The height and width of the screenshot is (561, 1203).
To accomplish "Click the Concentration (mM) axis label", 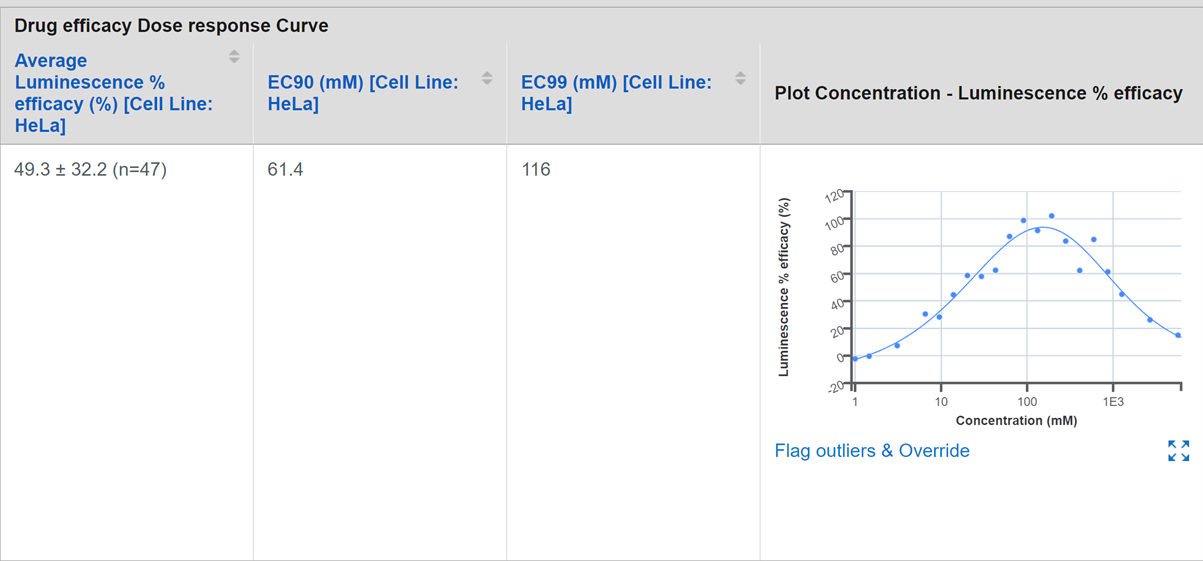I will (x=1016, y=421).
